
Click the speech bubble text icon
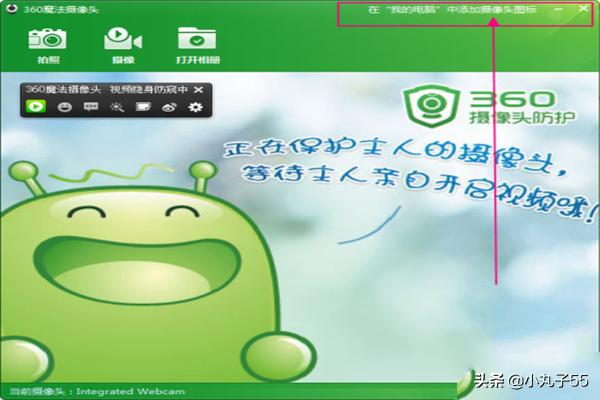pyautogui.click(x=91, y=107)
